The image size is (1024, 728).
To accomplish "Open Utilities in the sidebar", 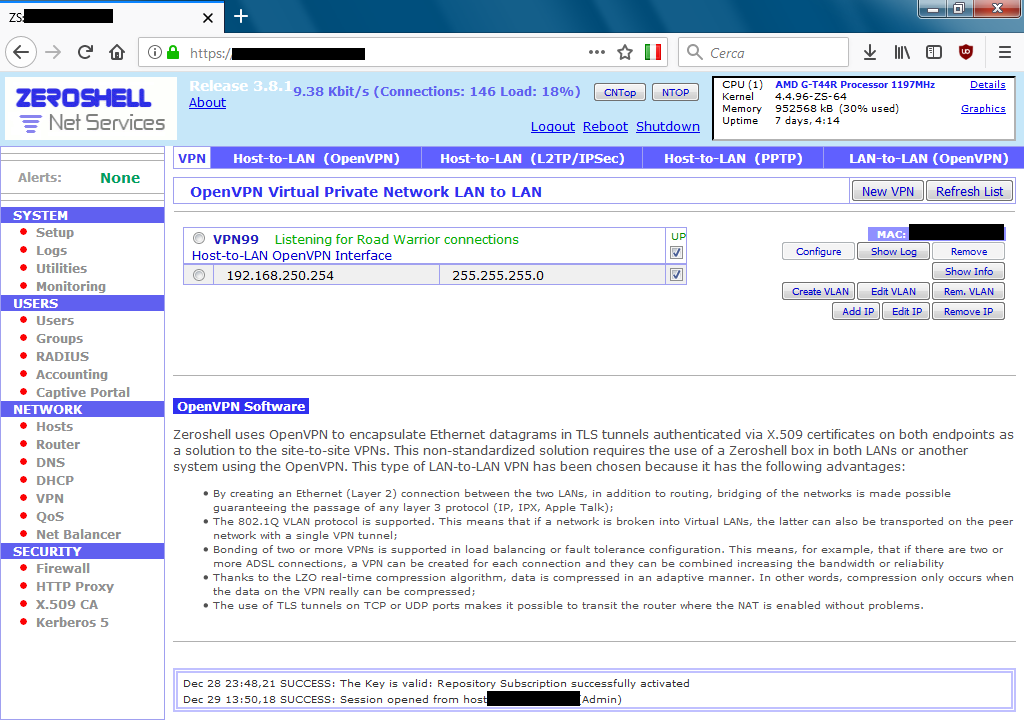I will [x=61, y=268].
